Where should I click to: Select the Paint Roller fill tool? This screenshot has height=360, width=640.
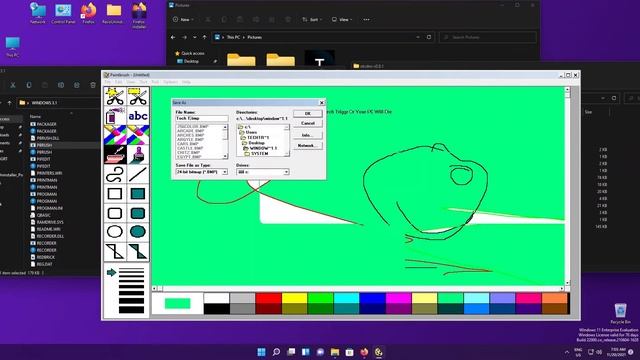pyautogui.click(x=115, y=155)
